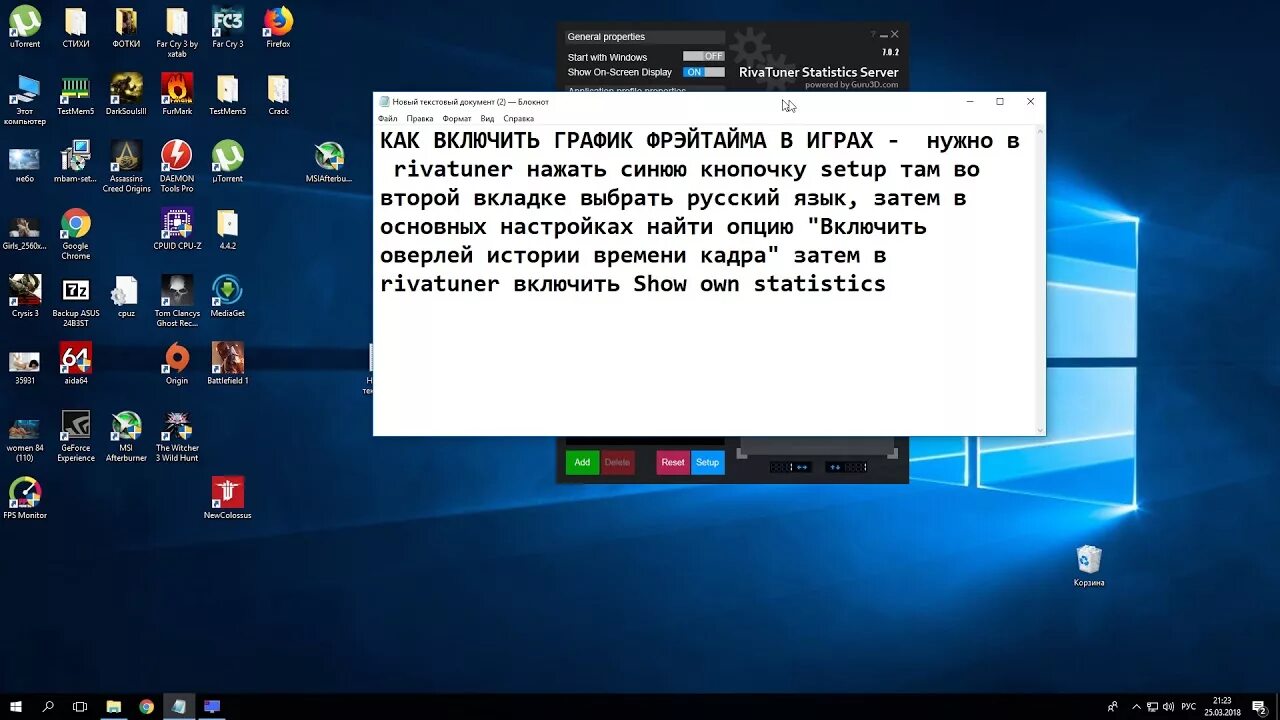Launch Battlefield 1 desktop shortcut
The image size is (1280, 720).
pos(228,364)
